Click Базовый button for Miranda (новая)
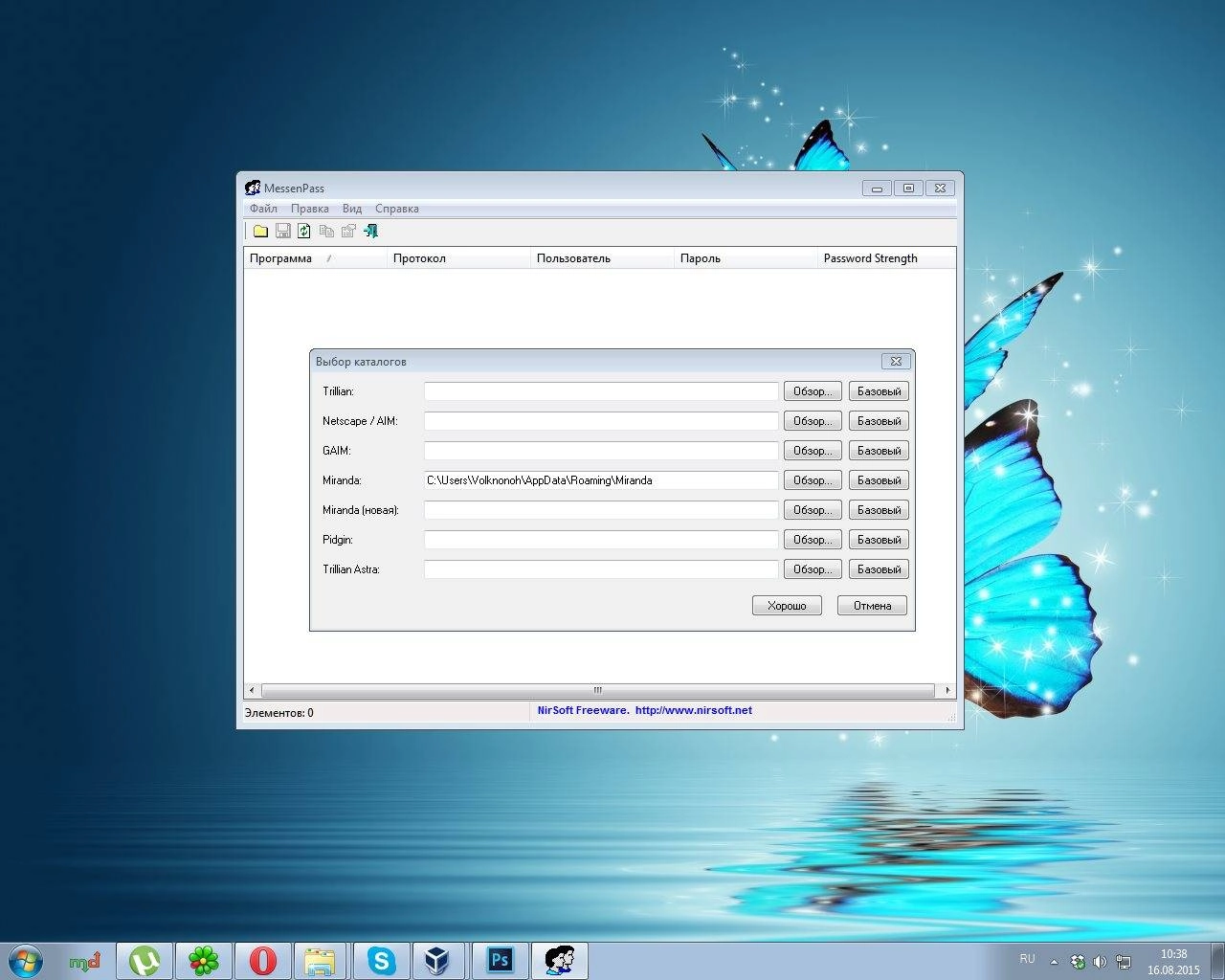 [x=879, y=510]
